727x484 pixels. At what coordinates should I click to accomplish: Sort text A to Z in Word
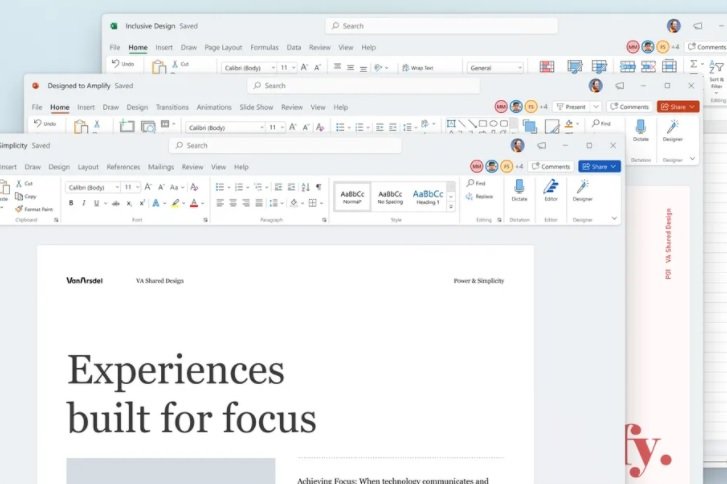click(x=305, y=187)
